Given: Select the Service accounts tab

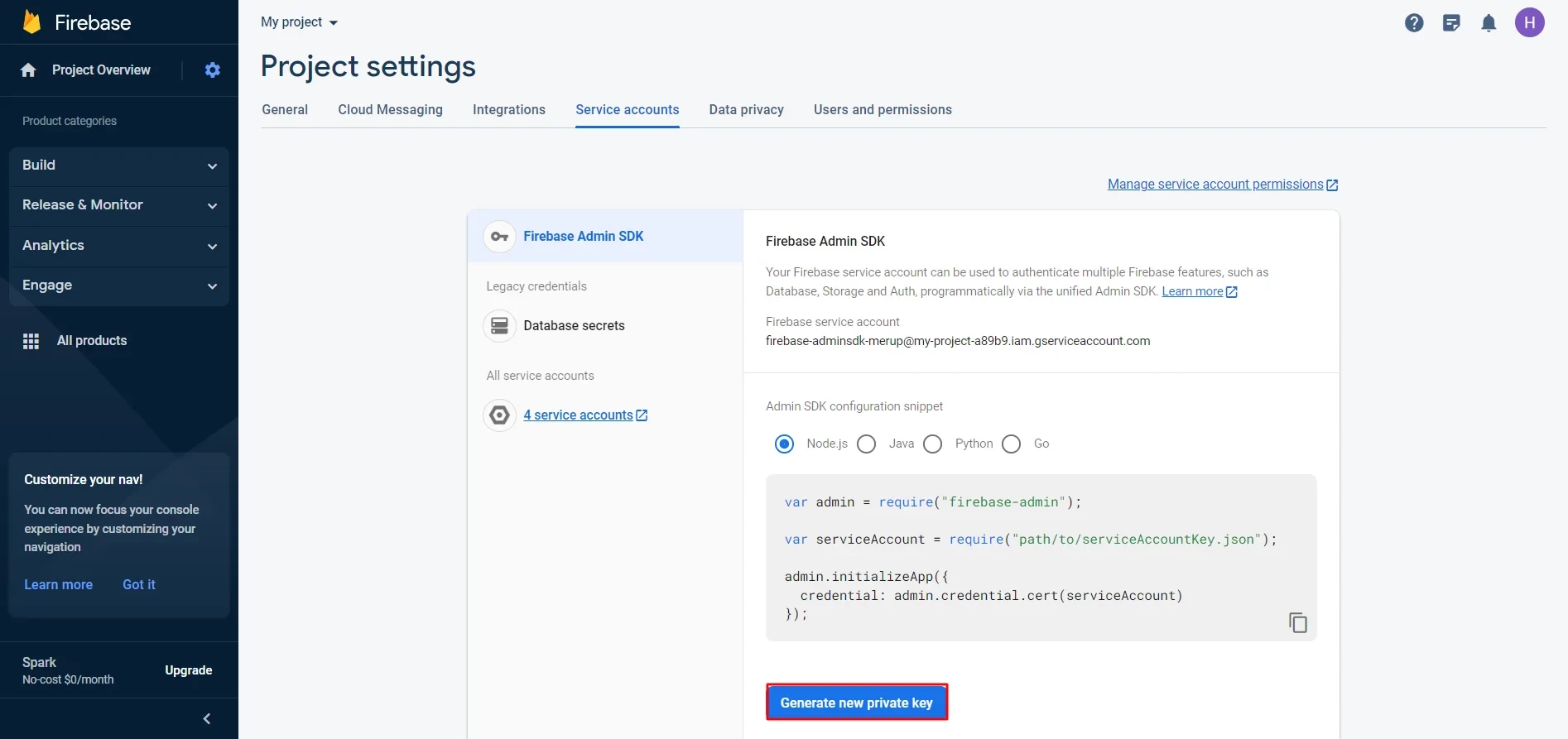Looking at the screenshot, I should point(628,110).
